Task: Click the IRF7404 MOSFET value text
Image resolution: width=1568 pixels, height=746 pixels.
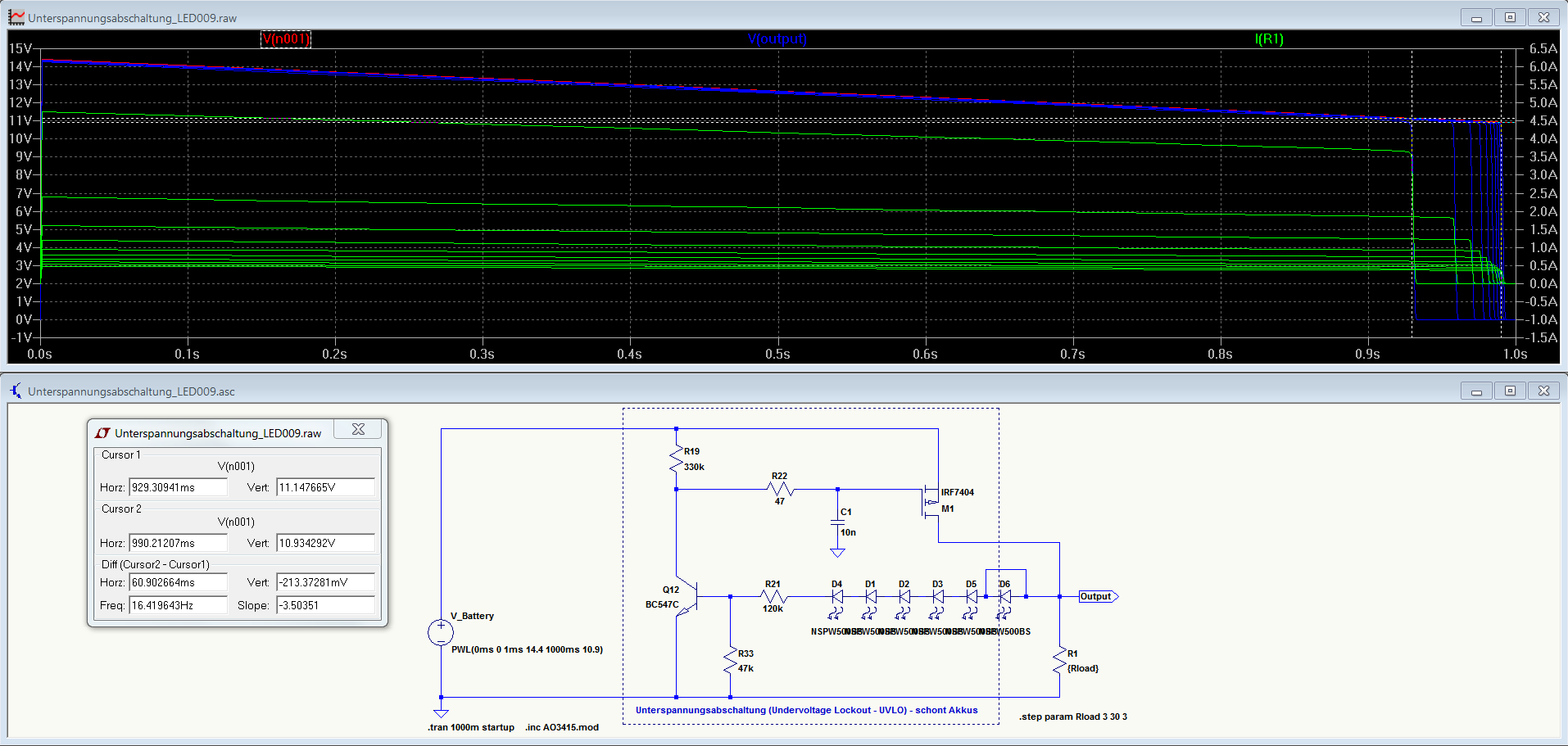Action: point(957,492)
